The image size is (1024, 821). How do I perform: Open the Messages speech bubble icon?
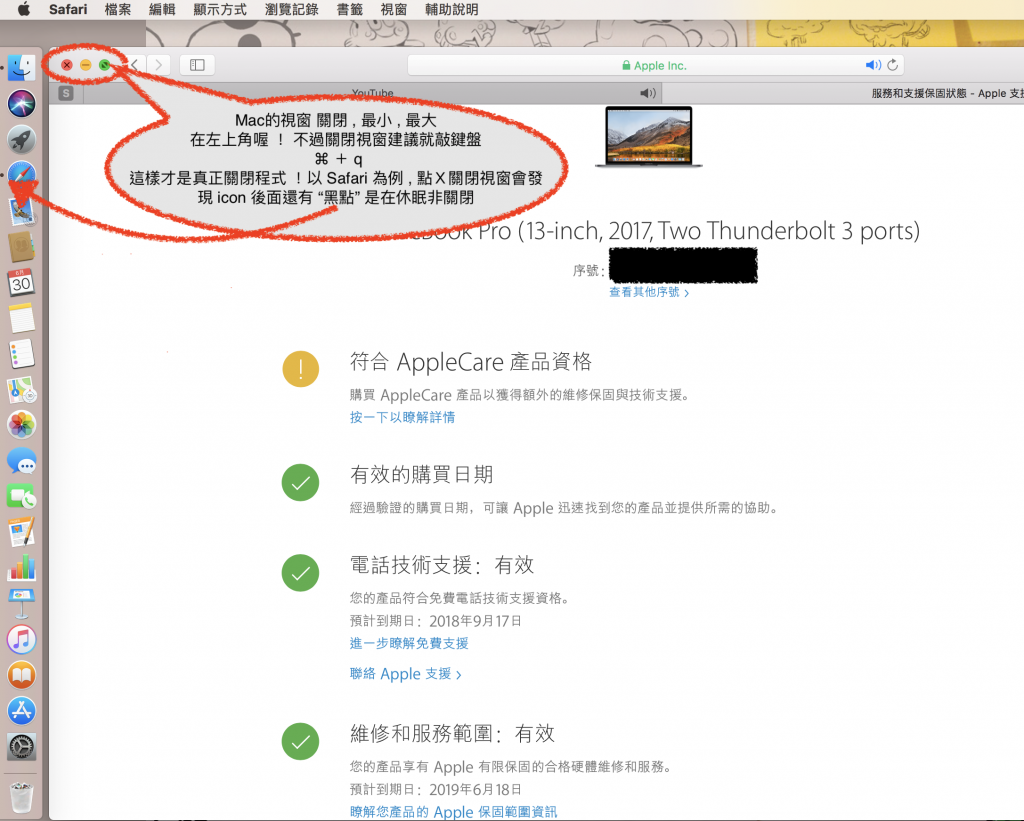click(x=22, y=461)
